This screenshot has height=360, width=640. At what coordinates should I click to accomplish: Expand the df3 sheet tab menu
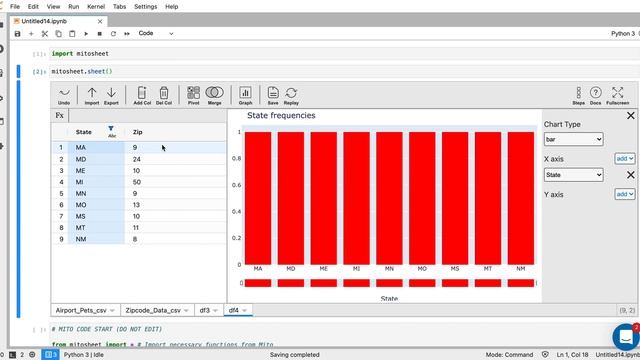(x=215, y=311)
